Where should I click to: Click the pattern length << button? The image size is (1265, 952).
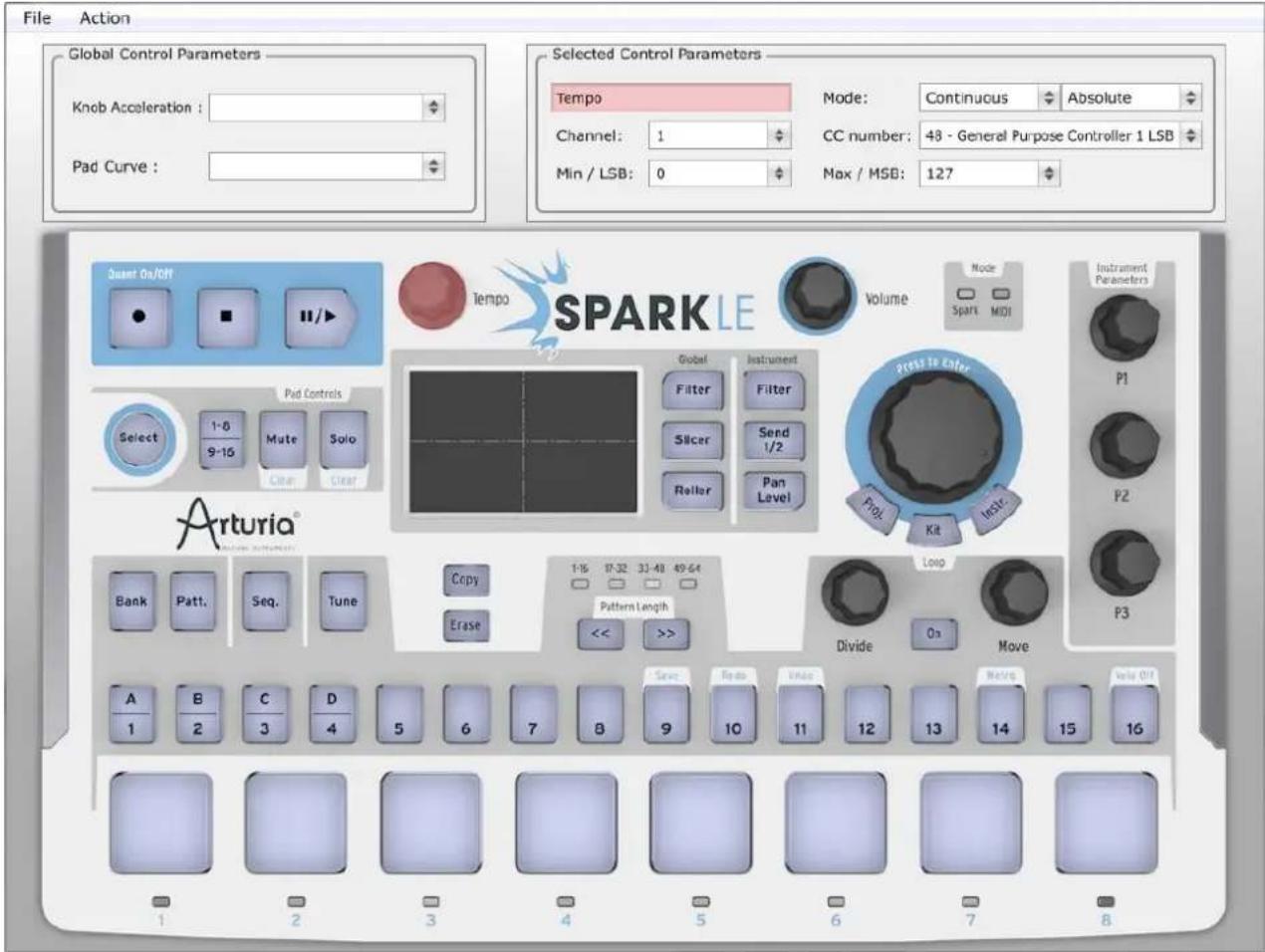(601, 633)
